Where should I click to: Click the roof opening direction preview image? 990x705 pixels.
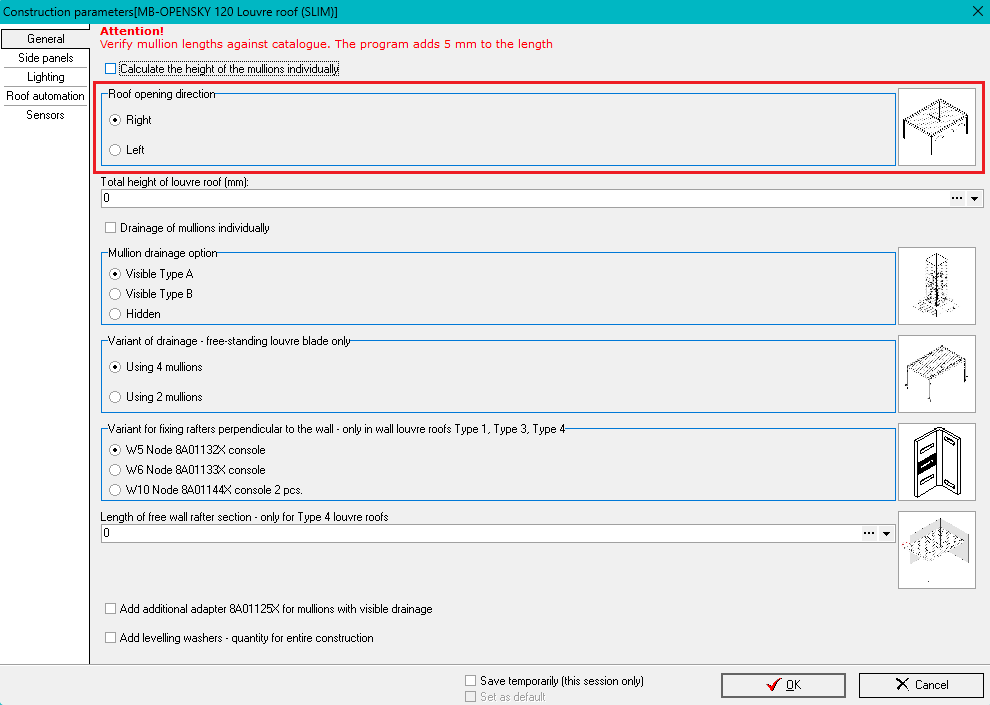click(x=936, y=127)
